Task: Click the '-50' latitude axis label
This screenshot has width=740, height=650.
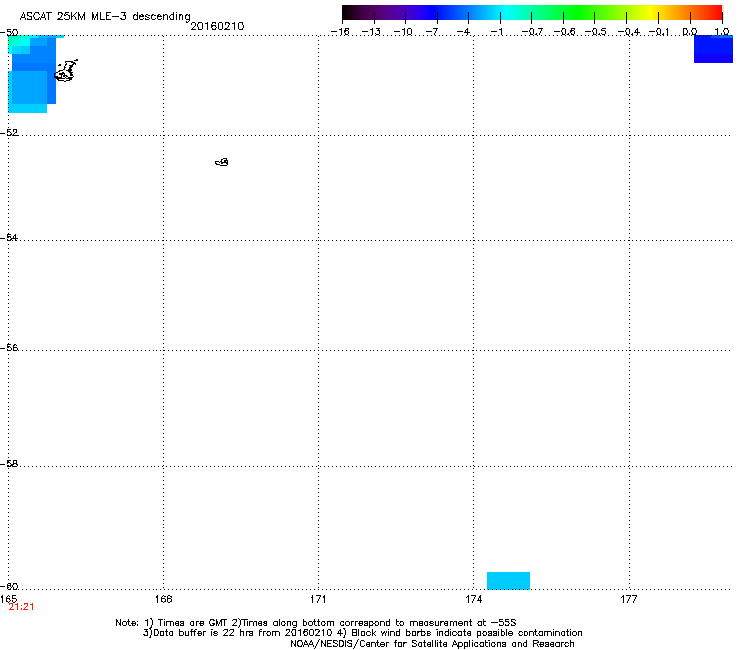Action: 9,33
